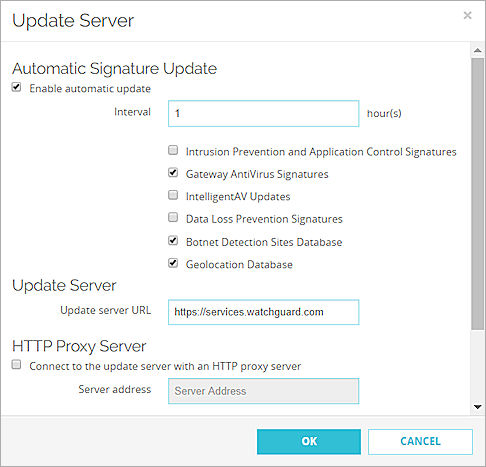This screenshot has width=486, height=467.
Task: Enable Data Loss Prevention Signatures
Action: (x=173, y=218)
